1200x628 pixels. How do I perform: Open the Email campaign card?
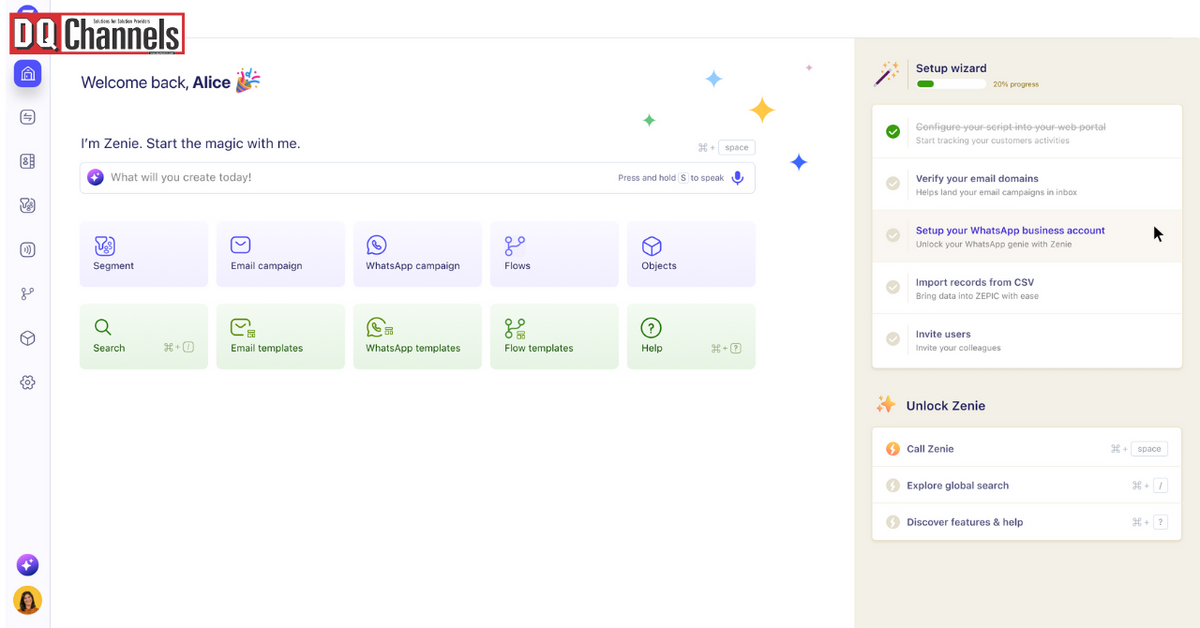(280, 253)
